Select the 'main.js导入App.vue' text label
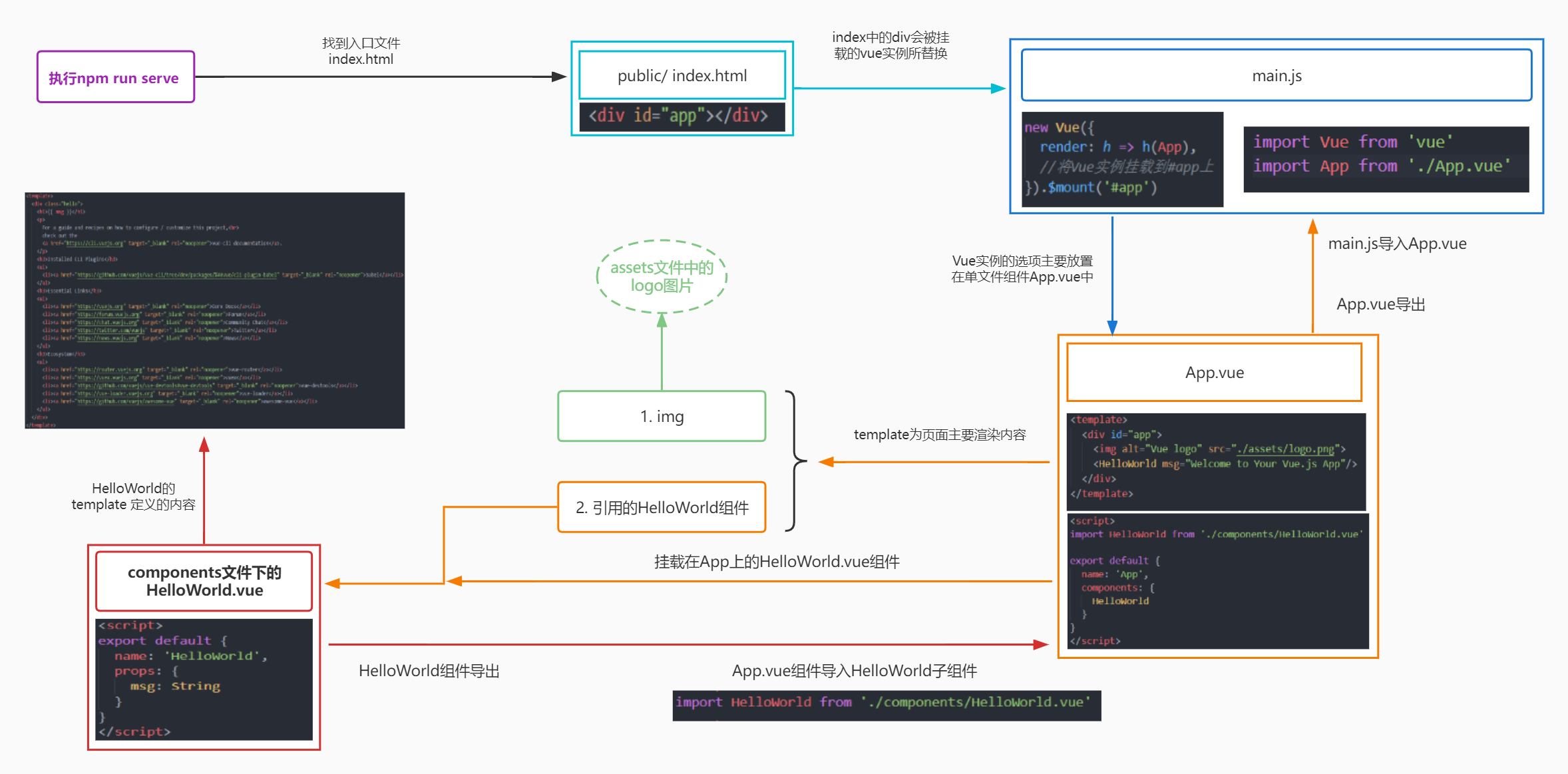This screenshot has width=1568, height=774. tap(1397, 244)
